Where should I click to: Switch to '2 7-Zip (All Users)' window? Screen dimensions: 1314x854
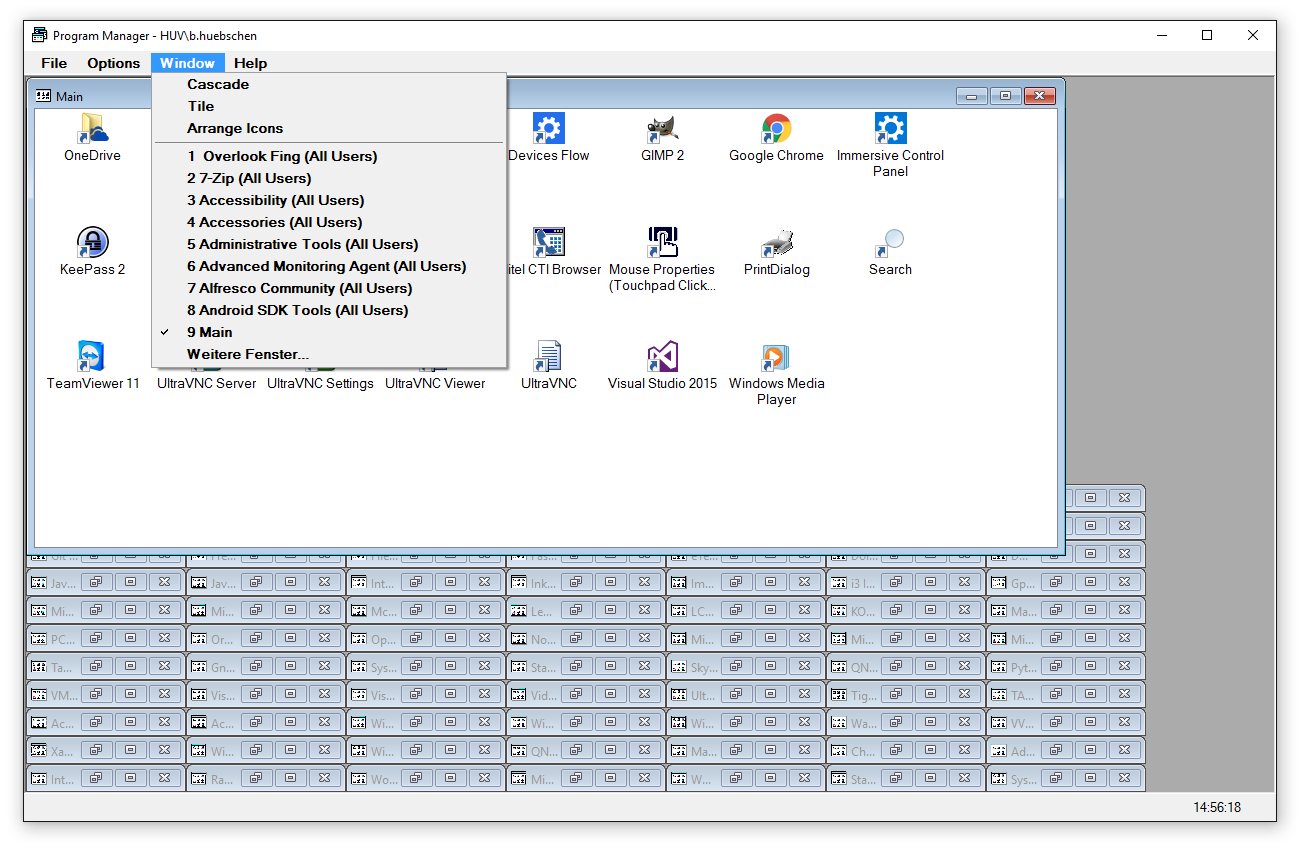point(329,178)
